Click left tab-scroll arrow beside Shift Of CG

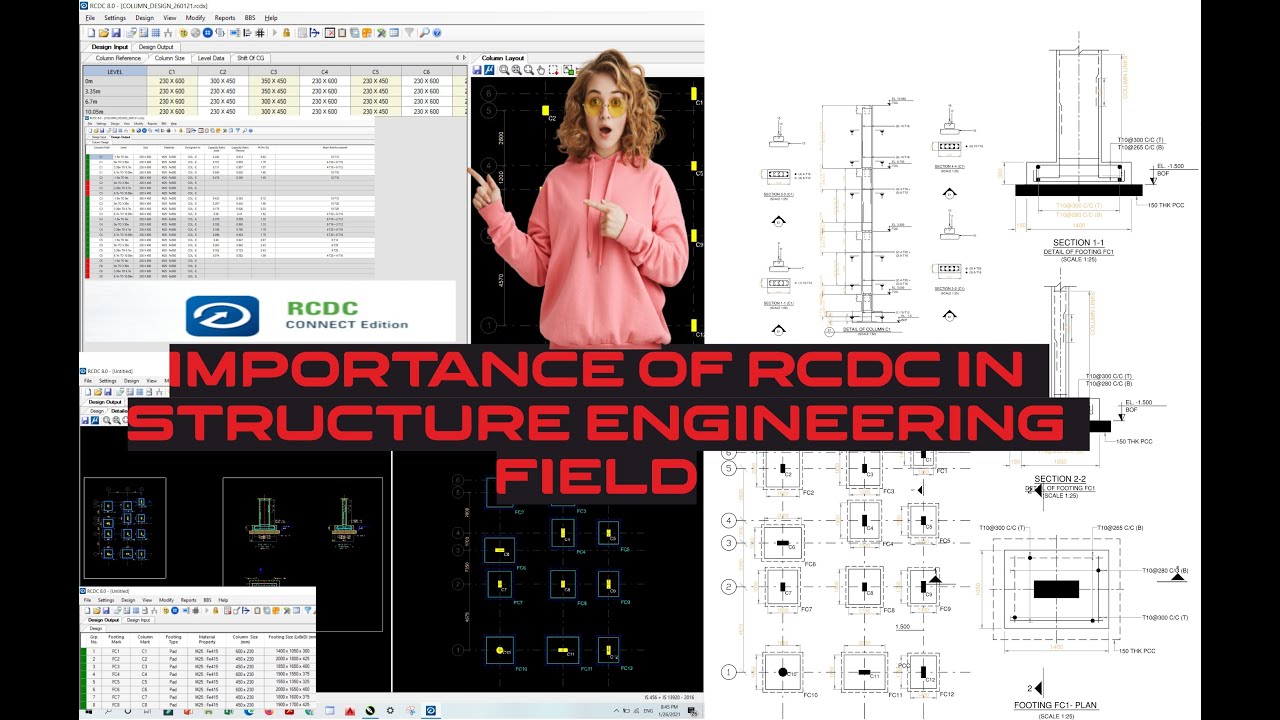pyautogui.click(x=457, y=58)
